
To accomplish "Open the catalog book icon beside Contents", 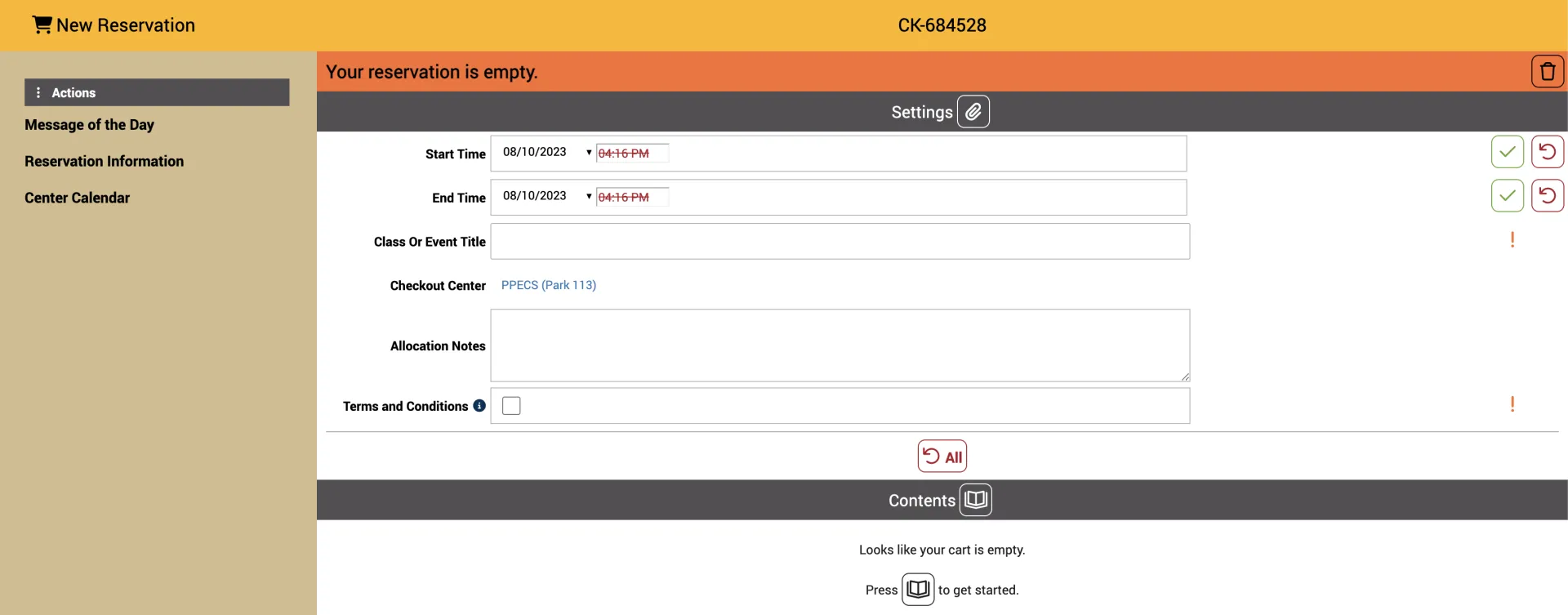I will [975, 500].
